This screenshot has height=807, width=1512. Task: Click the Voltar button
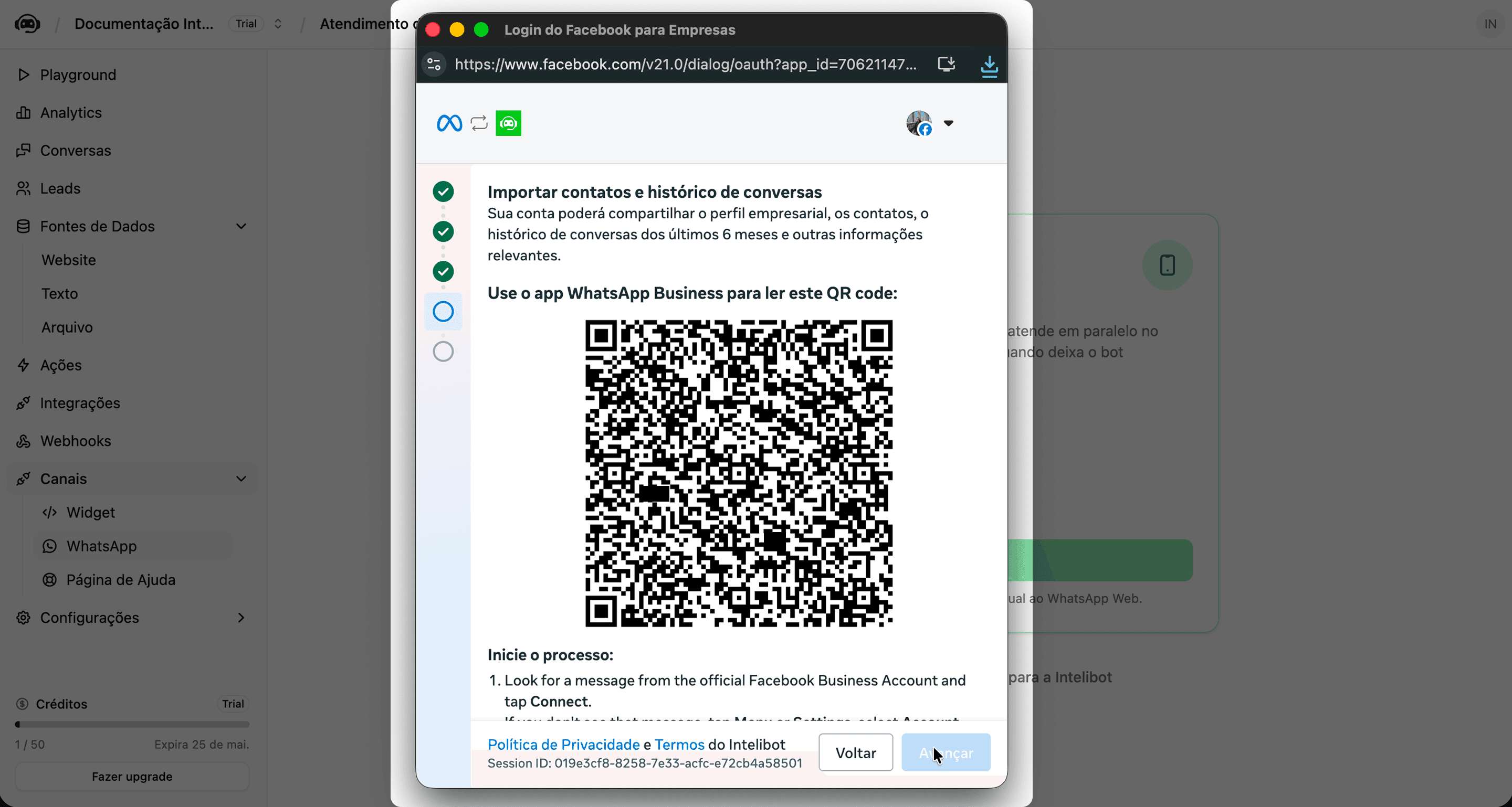coord(856,752)
